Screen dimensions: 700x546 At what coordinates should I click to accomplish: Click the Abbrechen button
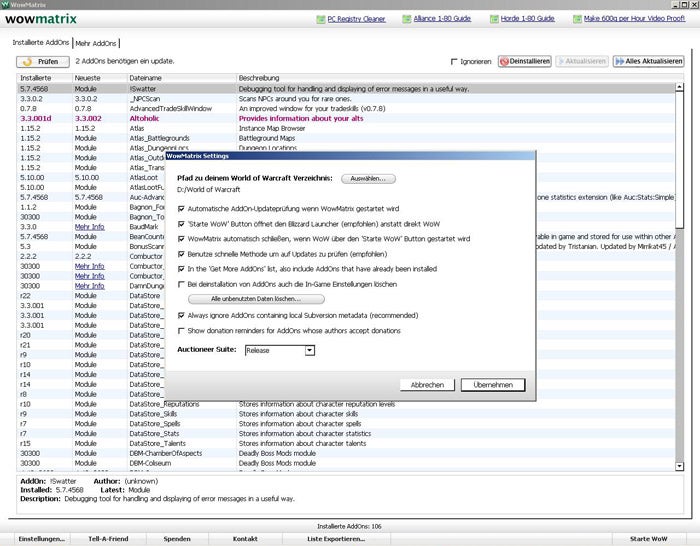point(427,385)
